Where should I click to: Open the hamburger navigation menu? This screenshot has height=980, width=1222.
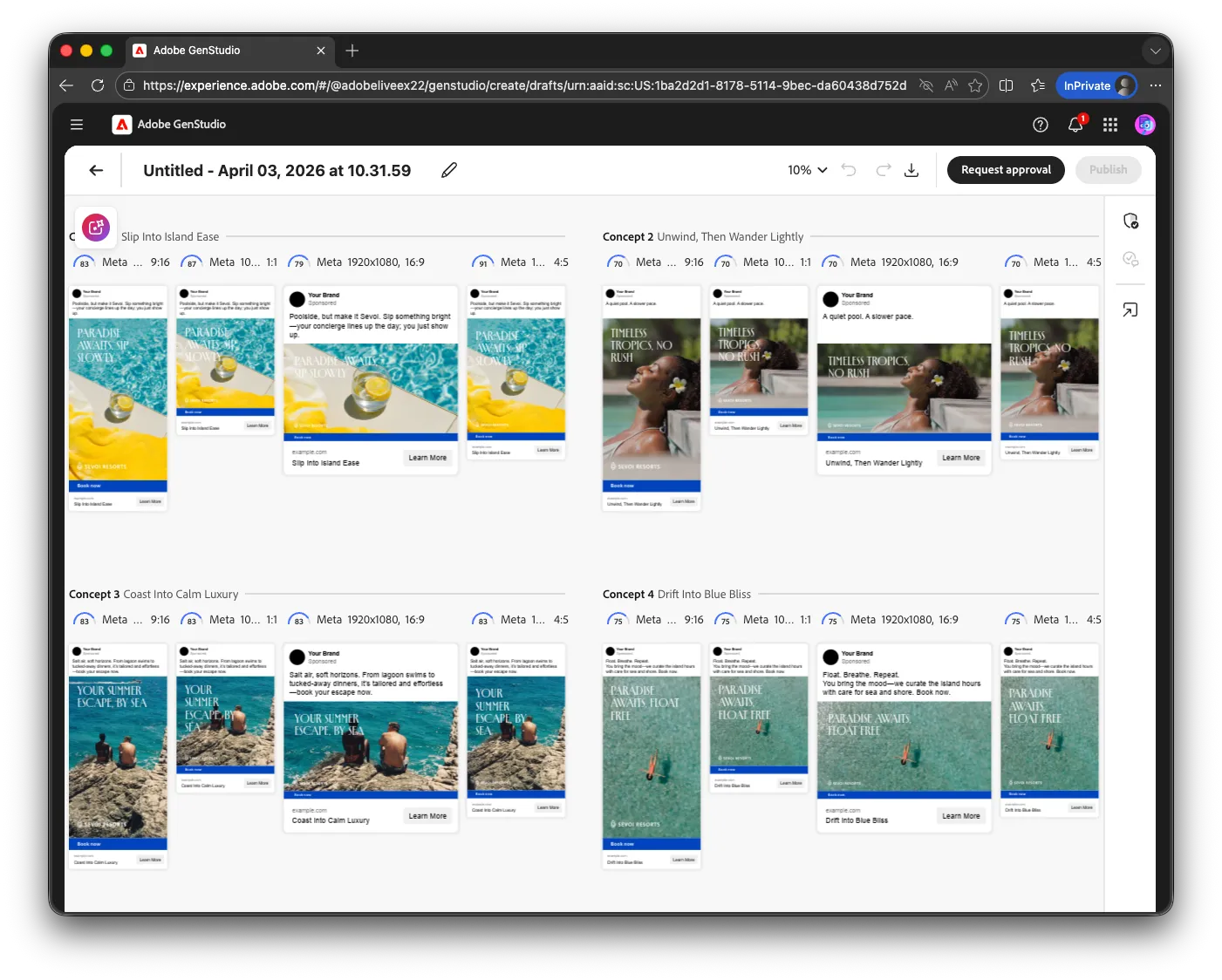pyautogui.click(x=77, y=125)
